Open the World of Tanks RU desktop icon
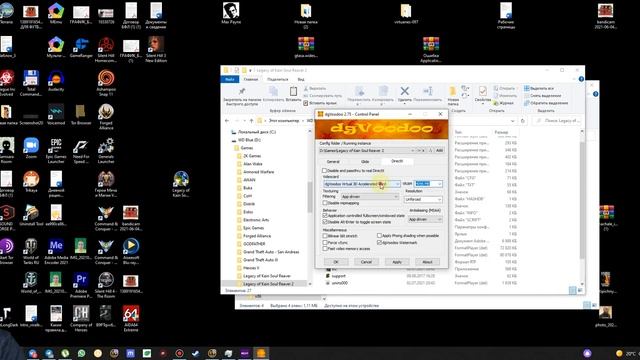Screen dimensions: 640x360 [31, 251]
